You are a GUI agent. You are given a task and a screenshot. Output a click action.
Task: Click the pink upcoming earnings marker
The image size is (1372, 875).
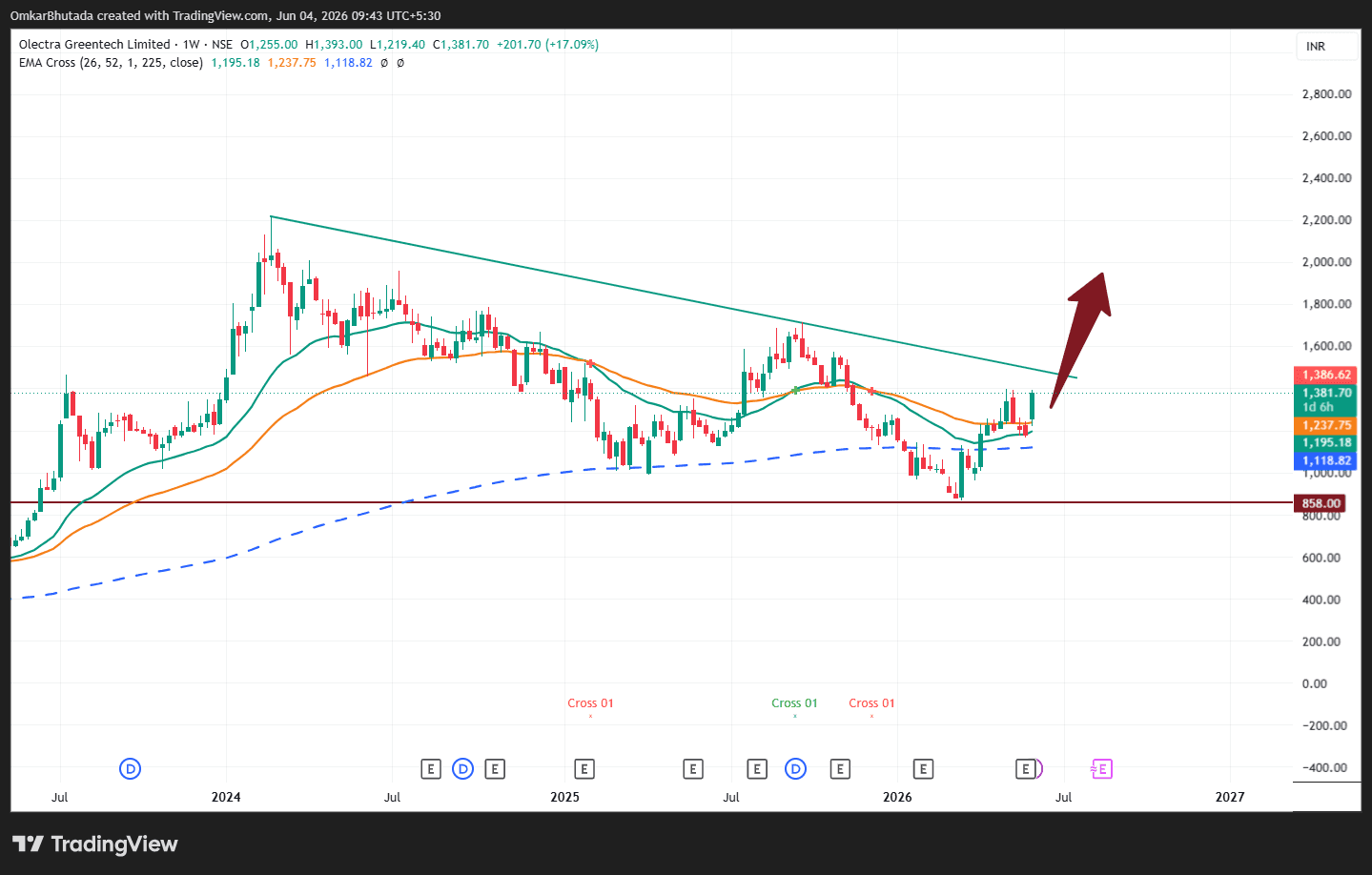point(1101,768)
